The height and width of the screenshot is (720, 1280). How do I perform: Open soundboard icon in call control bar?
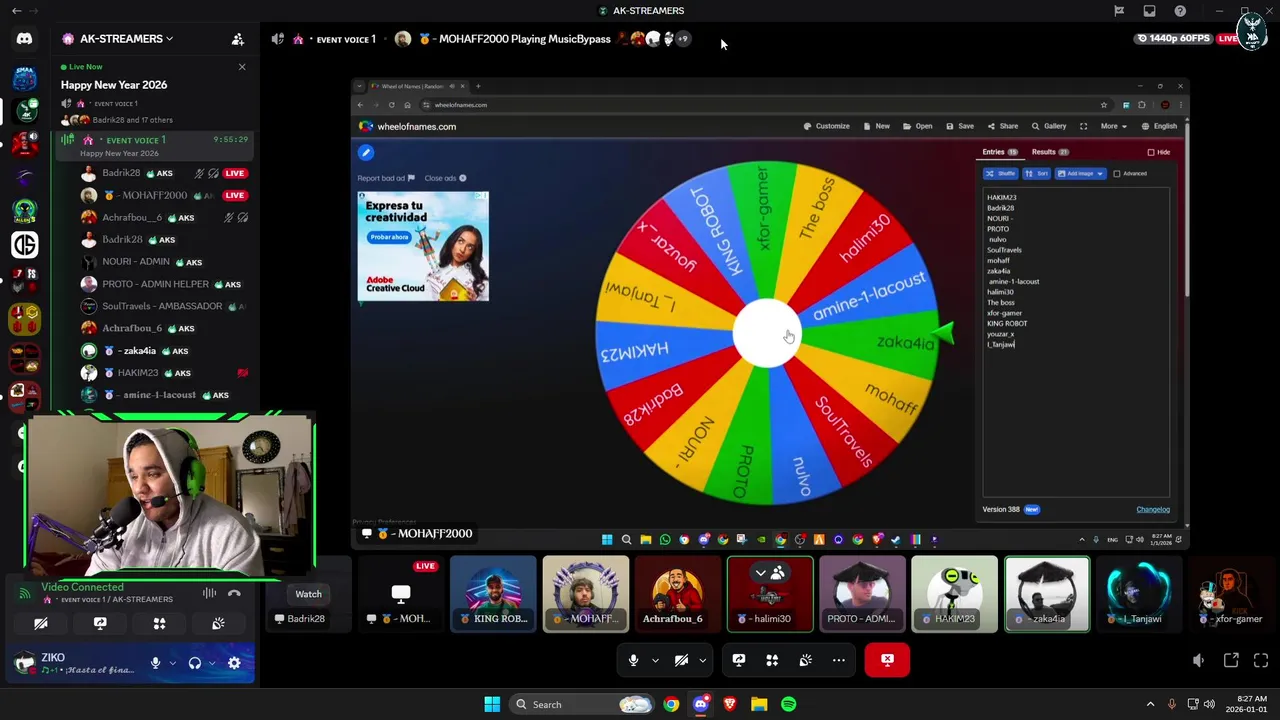(x=805, y=660)
